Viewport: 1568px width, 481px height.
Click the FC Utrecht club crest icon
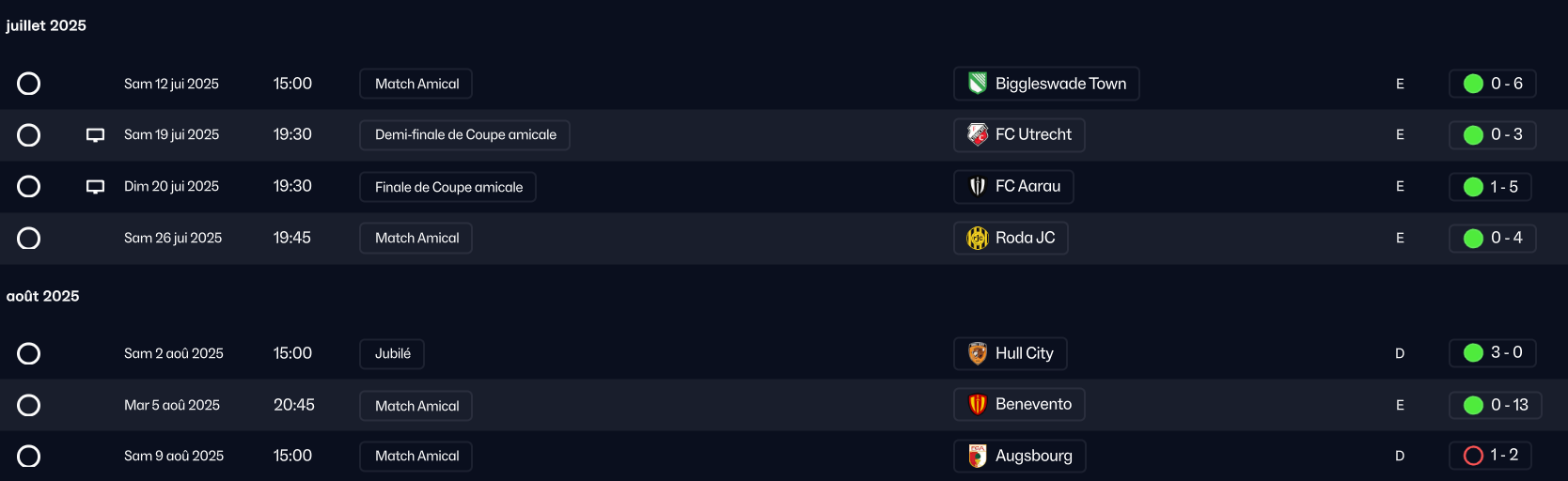pos(978,134)
